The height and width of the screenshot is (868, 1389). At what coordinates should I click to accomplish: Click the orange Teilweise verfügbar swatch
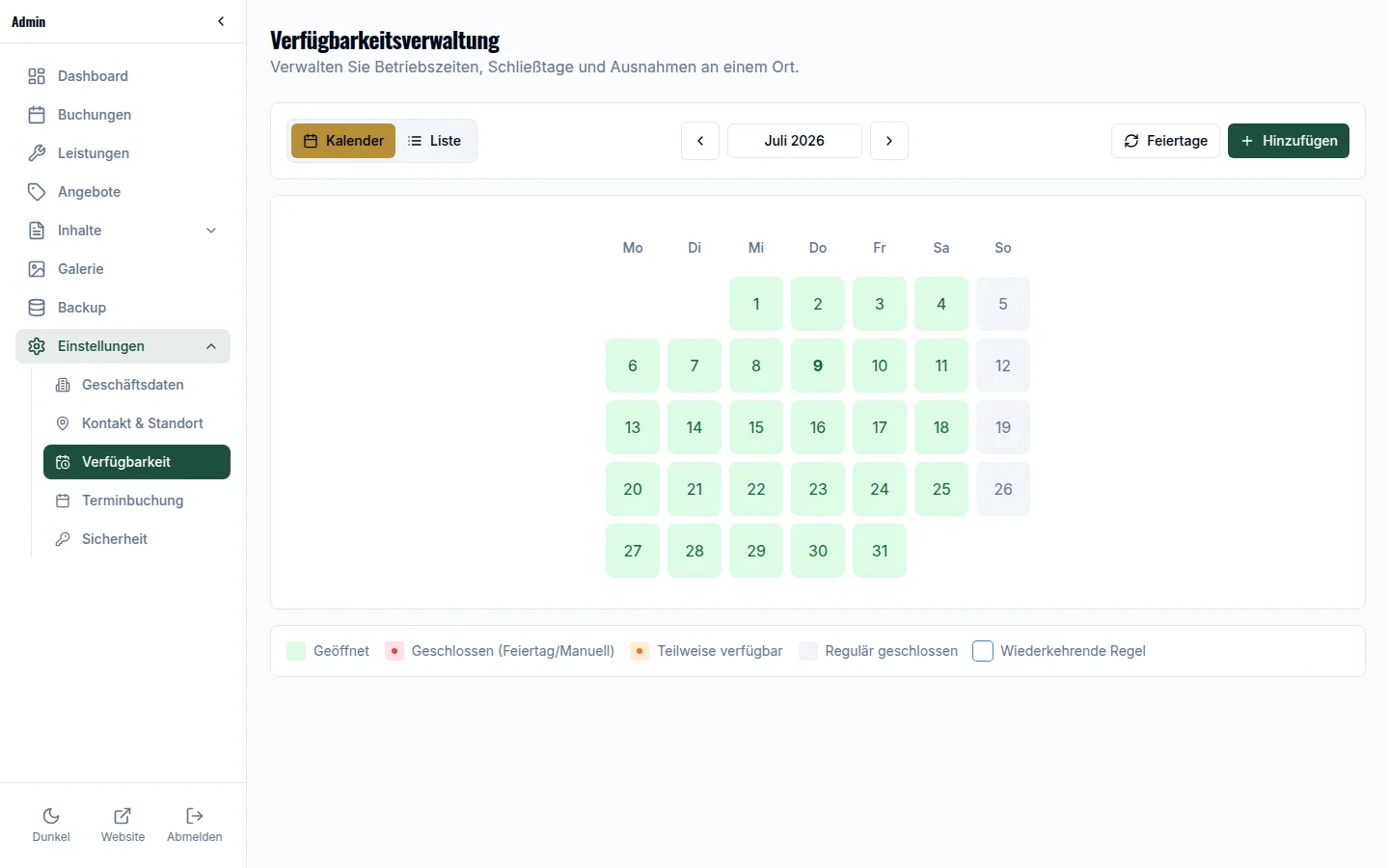pos(640,651)
